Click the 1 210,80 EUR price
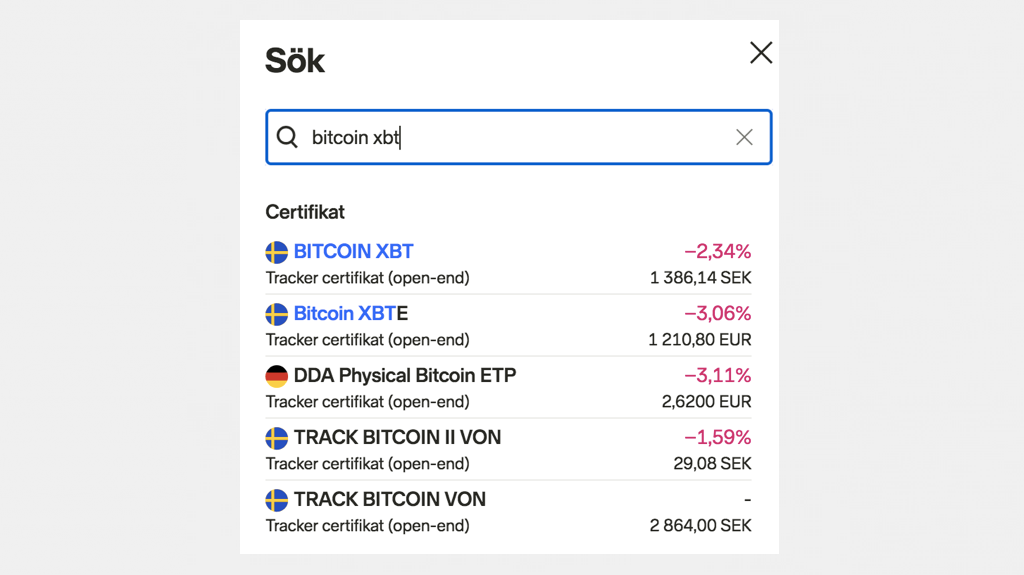The width and height of the screenshot is (1024, 575). tap(699, 340)
